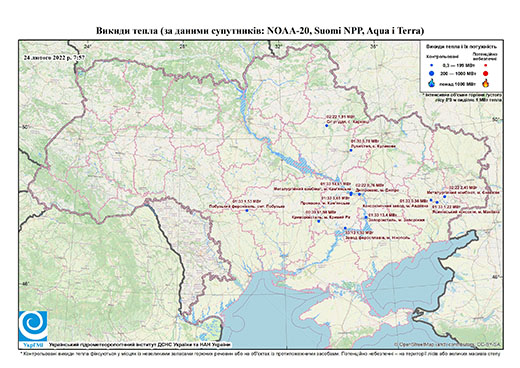Click the footnote about controlled heat emissions

tap(260, 353)
